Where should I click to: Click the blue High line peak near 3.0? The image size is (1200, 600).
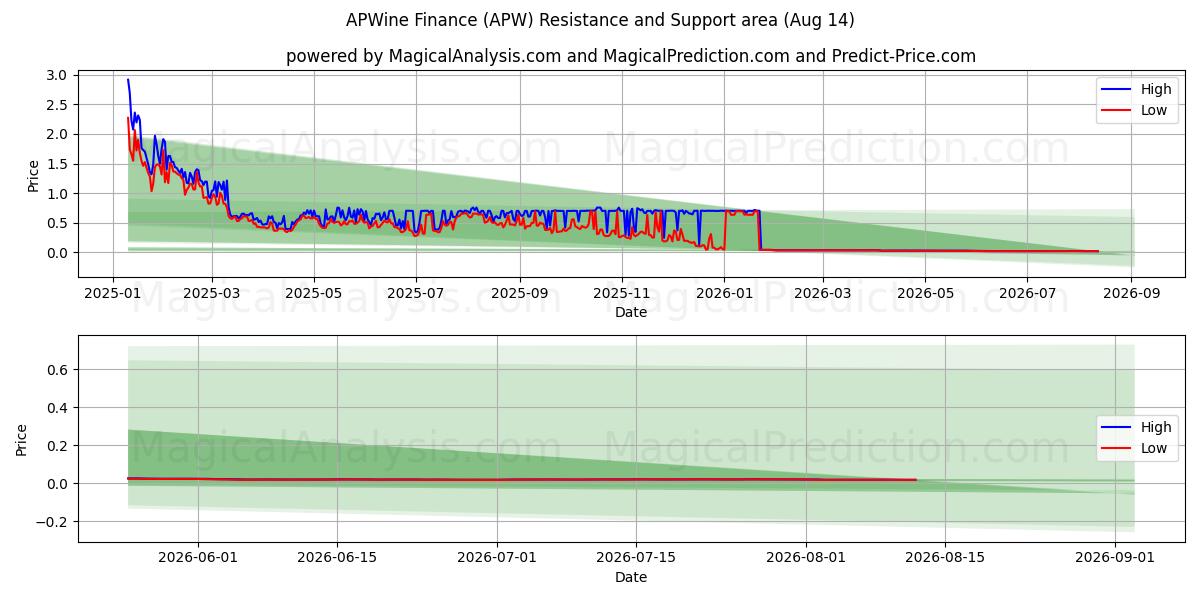(128, 80)
